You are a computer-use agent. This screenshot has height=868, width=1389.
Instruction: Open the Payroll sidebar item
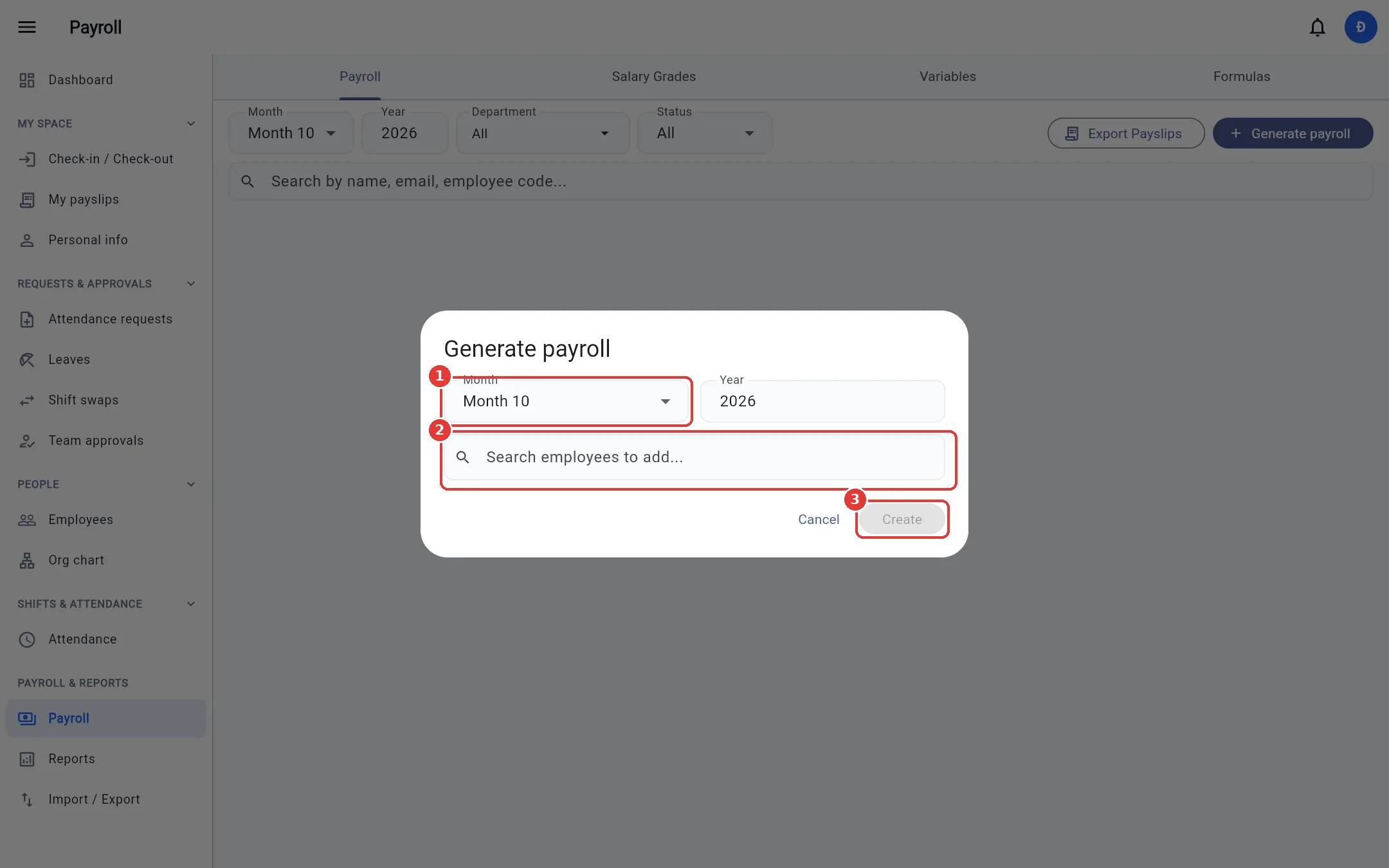click(106, 718)
